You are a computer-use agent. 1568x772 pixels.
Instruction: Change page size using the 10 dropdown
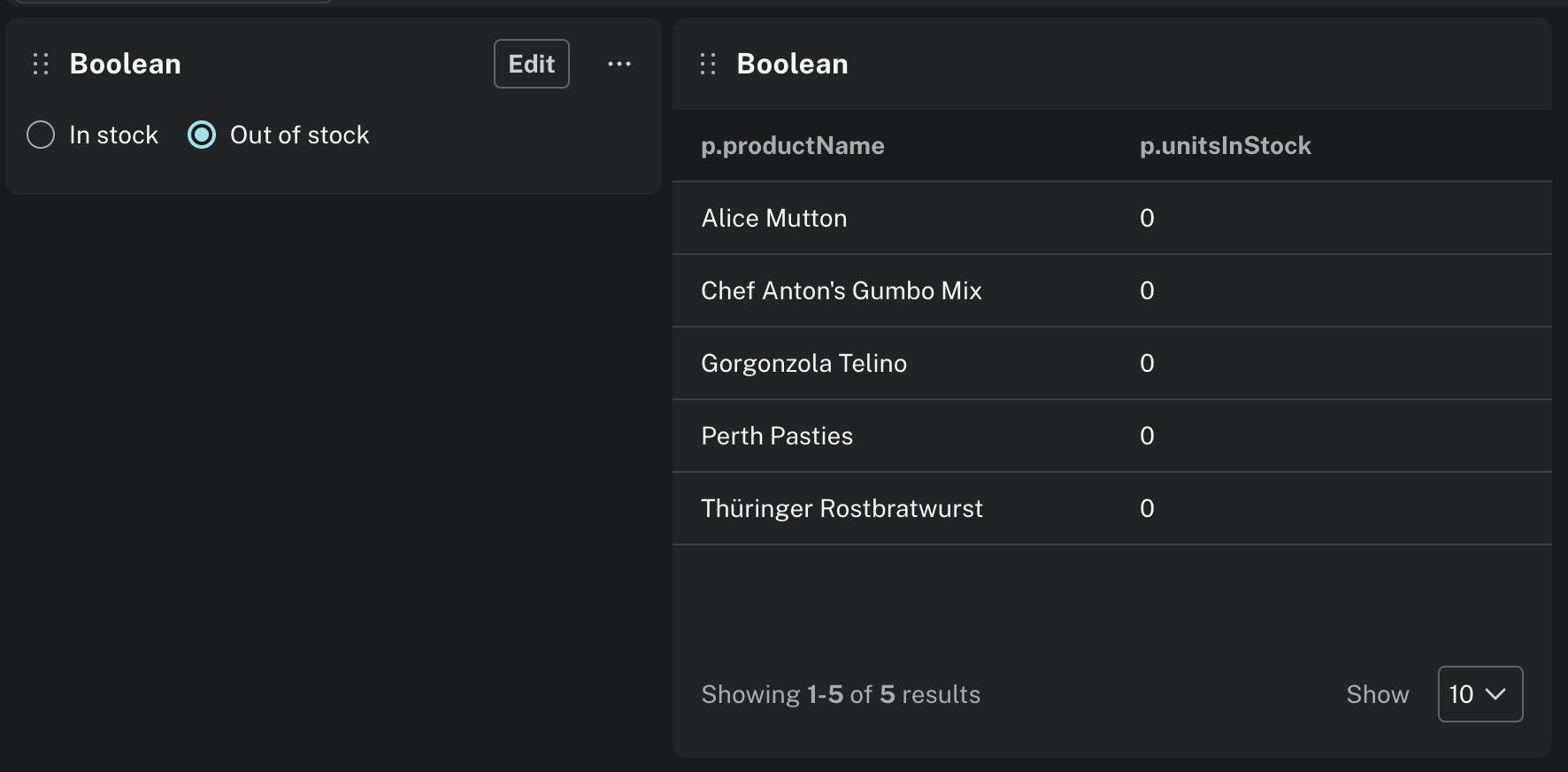coord(1480,694)
